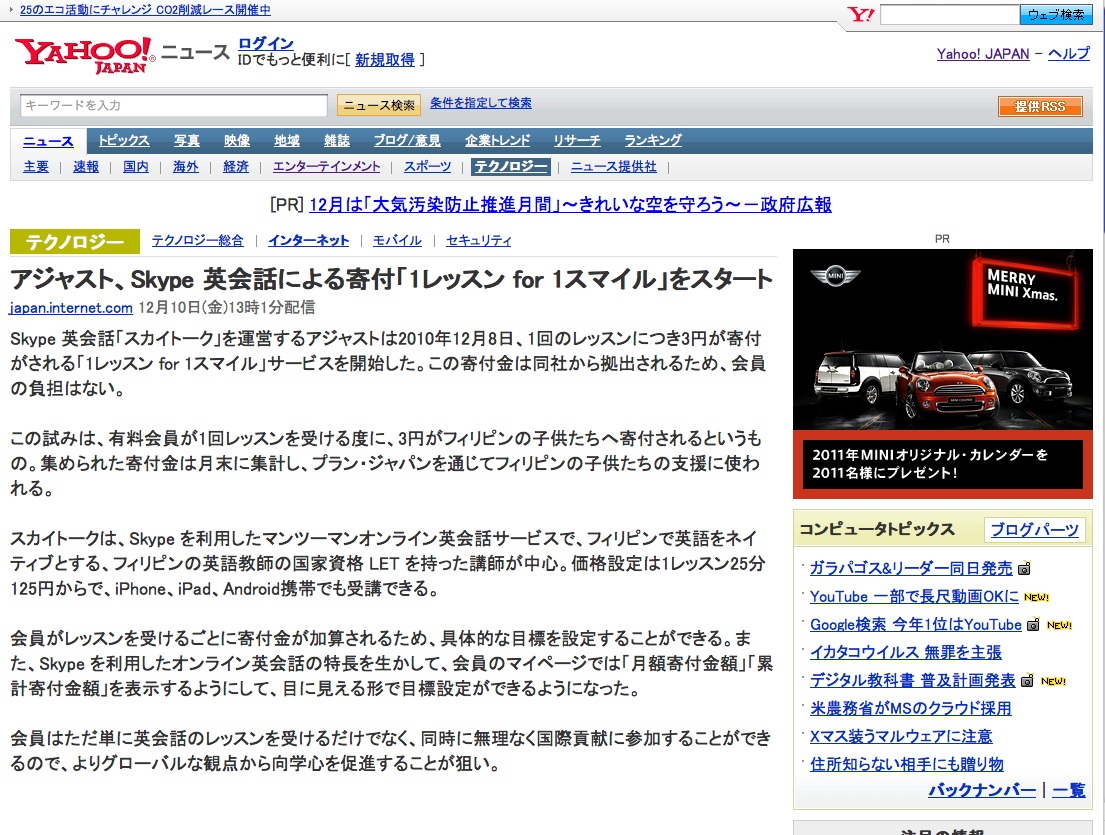The width and height of the screenshot is (1105, 835).
Task: Open the モバイル subcategory
Action: (397, 241)
